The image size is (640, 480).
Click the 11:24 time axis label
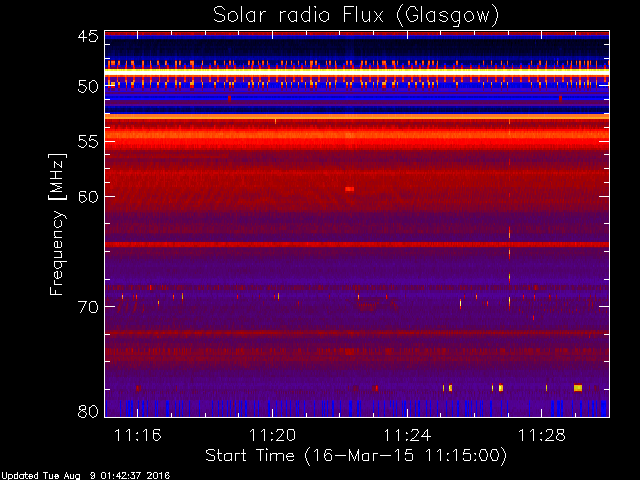point(407,435)
